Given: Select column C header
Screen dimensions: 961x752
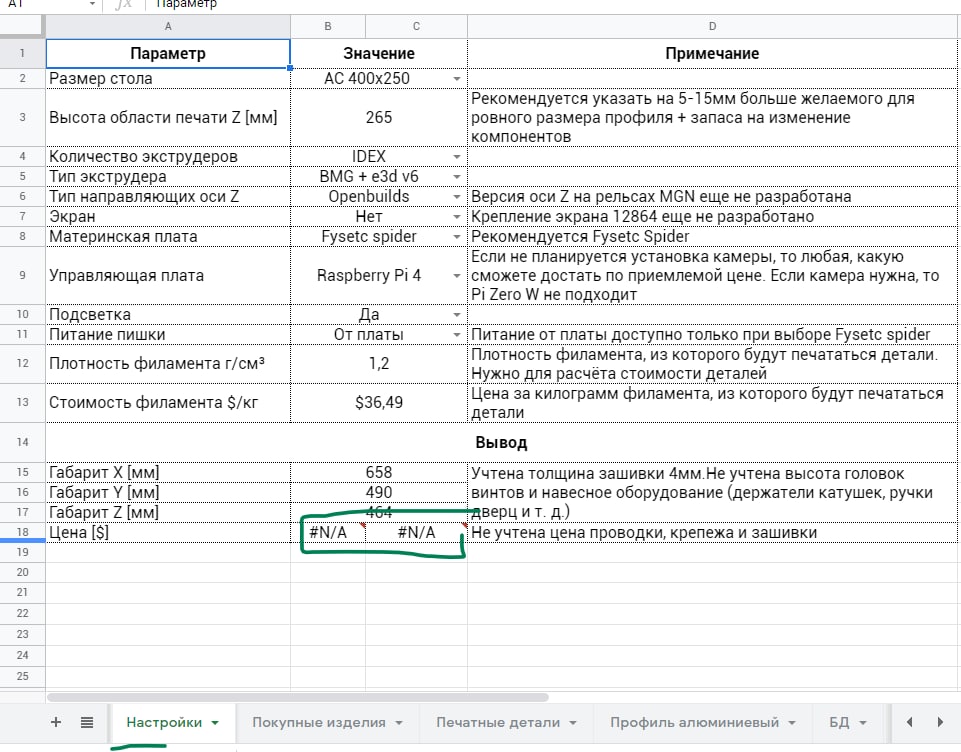Looking at the screenshot, I should pos(416,26).
